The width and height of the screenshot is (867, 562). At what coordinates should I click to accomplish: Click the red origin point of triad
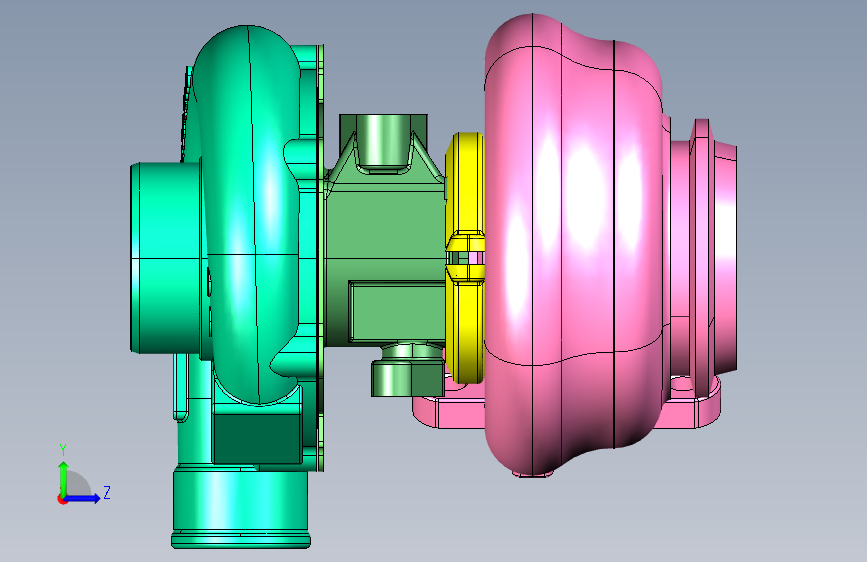(62, 499)
